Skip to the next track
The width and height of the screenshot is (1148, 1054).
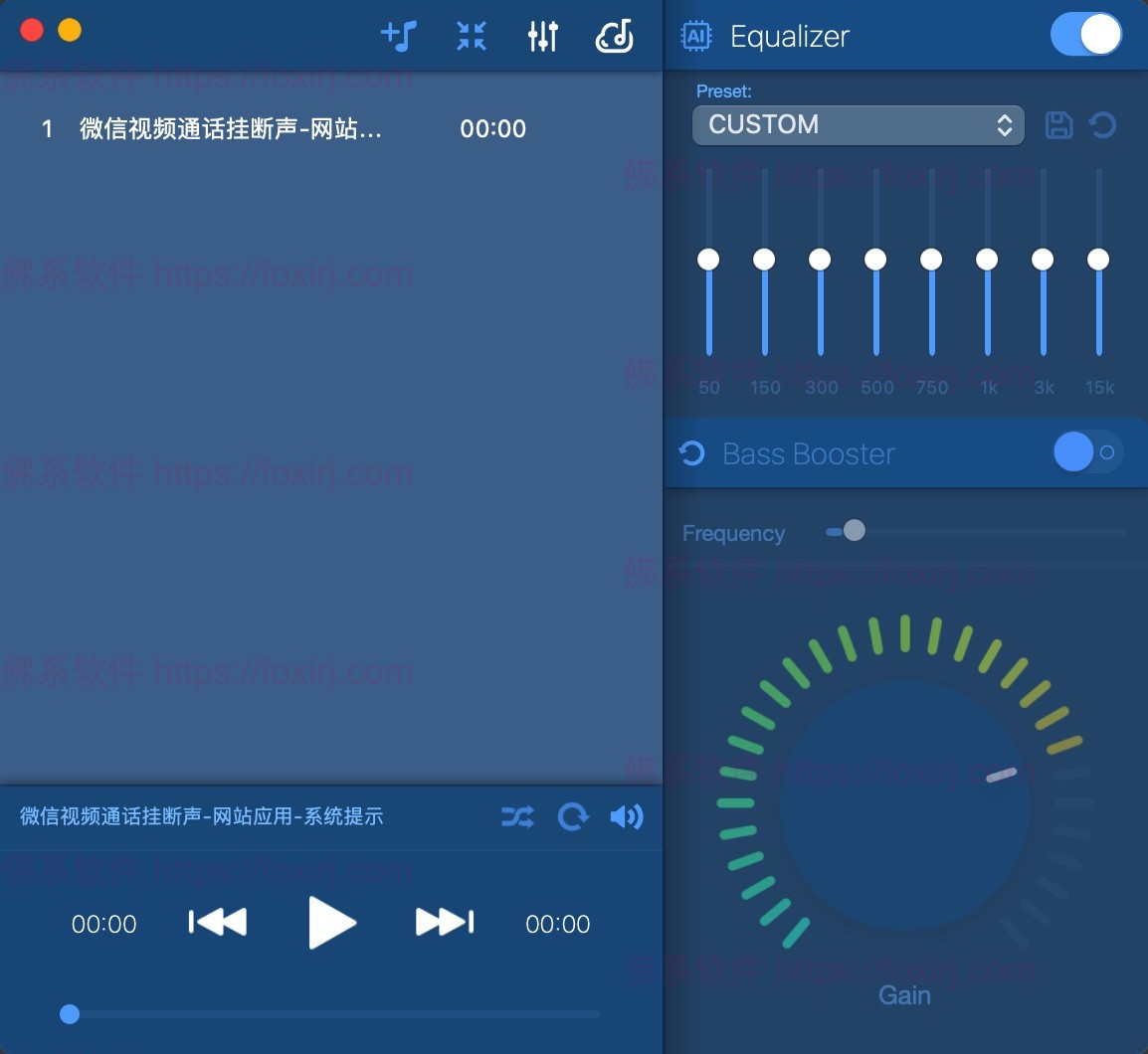point(444,923)
